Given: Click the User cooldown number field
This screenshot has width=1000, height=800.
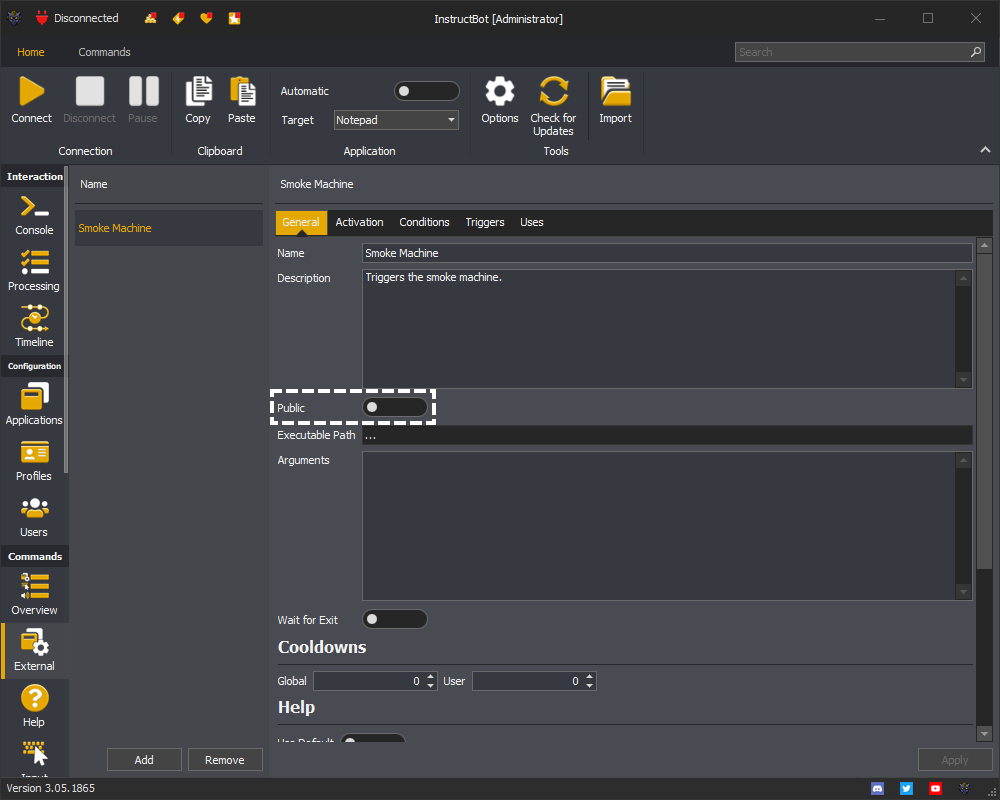Looking at the screenshot, I should coord(528,681).
